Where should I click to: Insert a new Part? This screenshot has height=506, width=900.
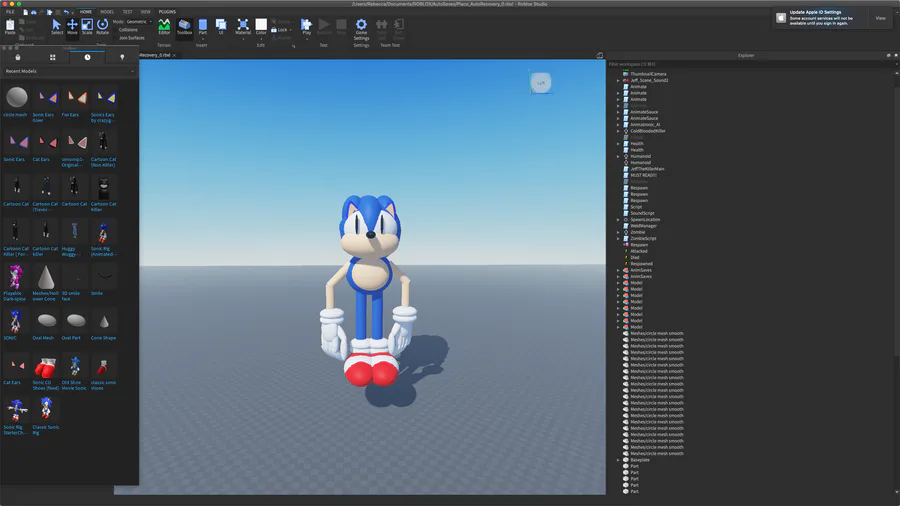[203, 27]
